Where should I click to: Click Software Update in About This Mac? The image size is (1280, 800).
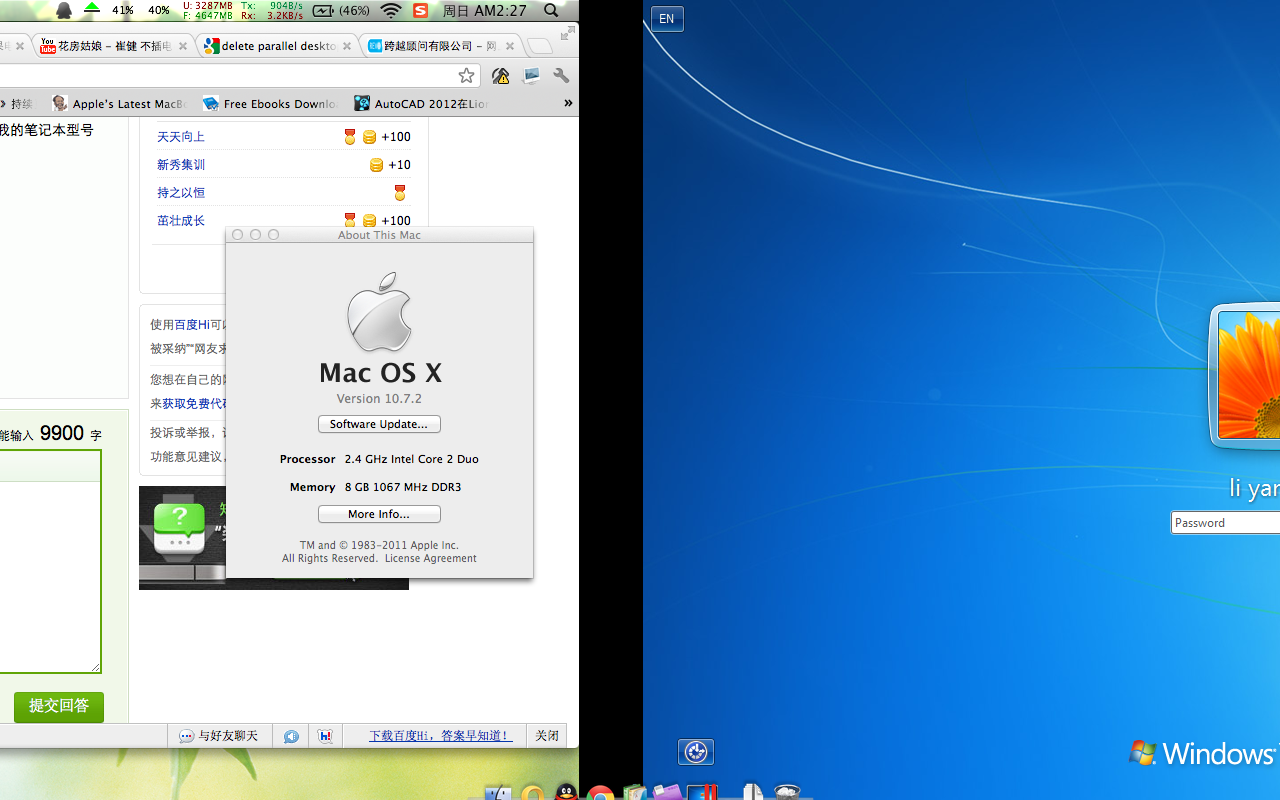[x=379, y=424]
